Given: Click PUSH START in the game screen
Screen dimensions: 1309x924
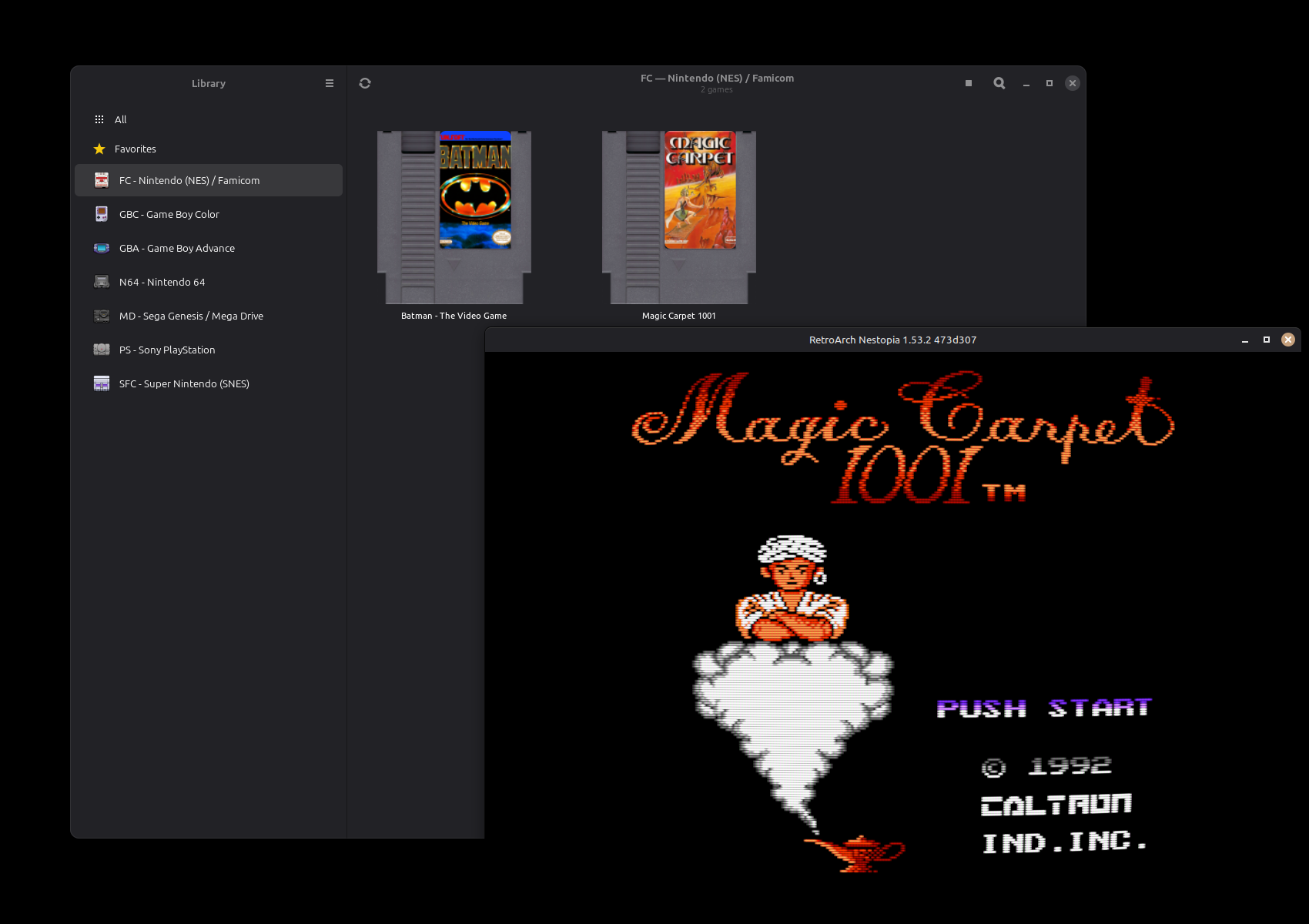Looking at the screenshot, I should tap(1044, 708).
